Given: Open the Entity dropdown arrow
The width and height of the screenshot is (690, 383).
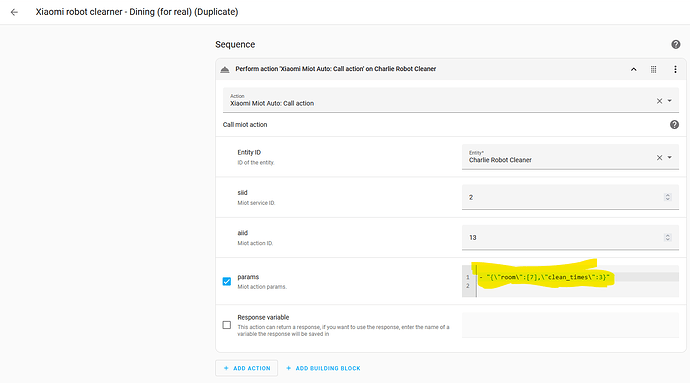Looking at the screenshot, I should [x=670, y=158].
